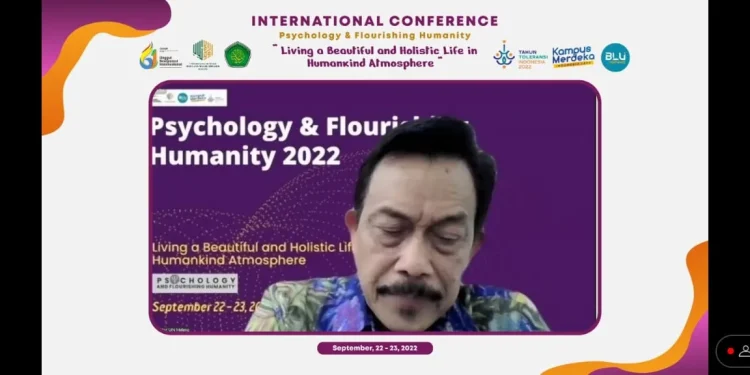750x375 pixels.
Task: Click the sponsor logo strip inside the video
Action: coord(189,98)
